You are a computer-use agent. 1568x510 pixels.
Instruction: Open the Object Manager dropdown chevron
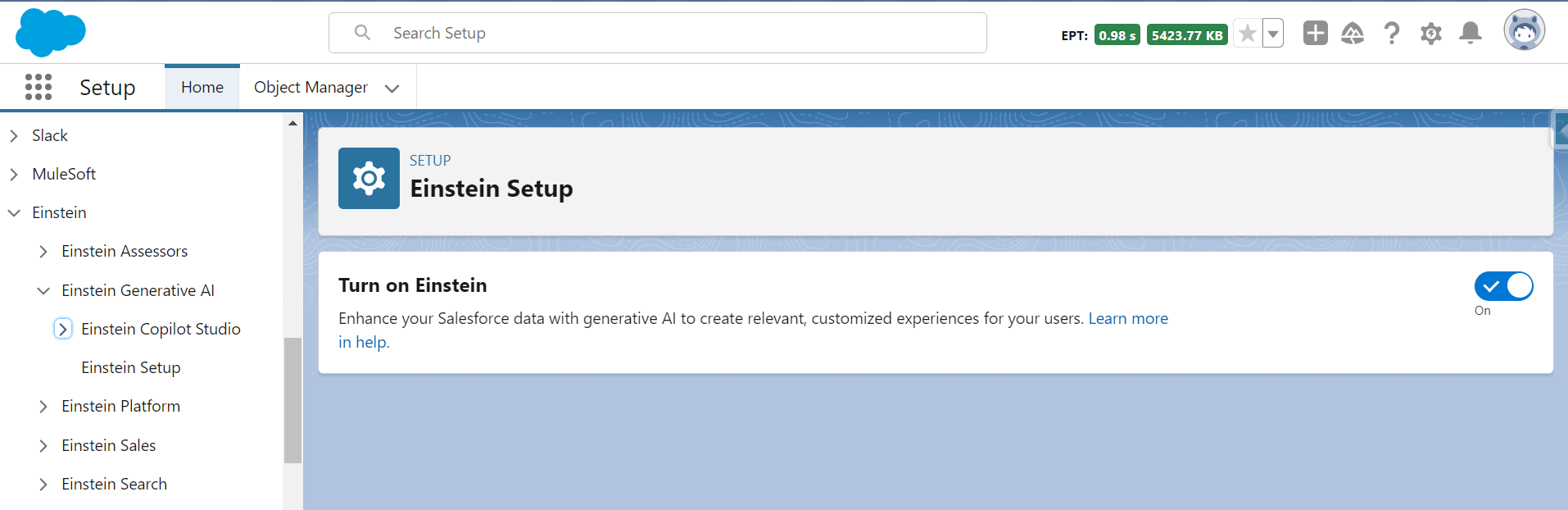(x=392, y=88)
